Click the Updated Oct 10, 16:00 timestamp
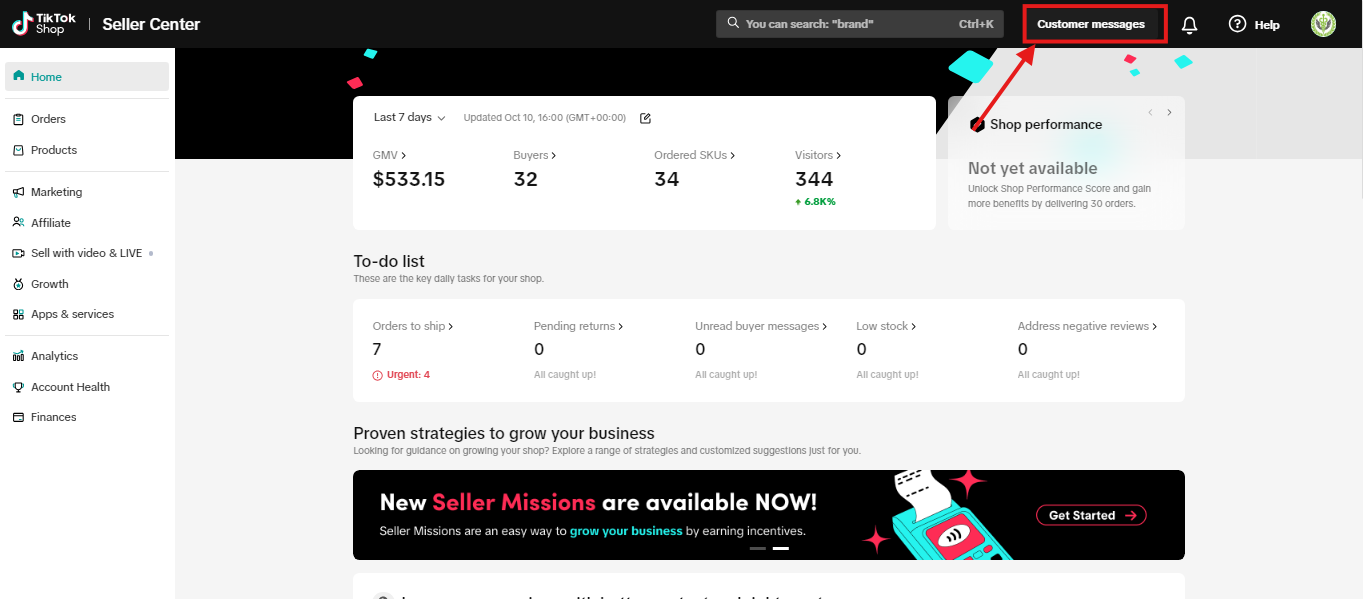Viewport: 1363px width, 599px height. [x=545, y=118]
